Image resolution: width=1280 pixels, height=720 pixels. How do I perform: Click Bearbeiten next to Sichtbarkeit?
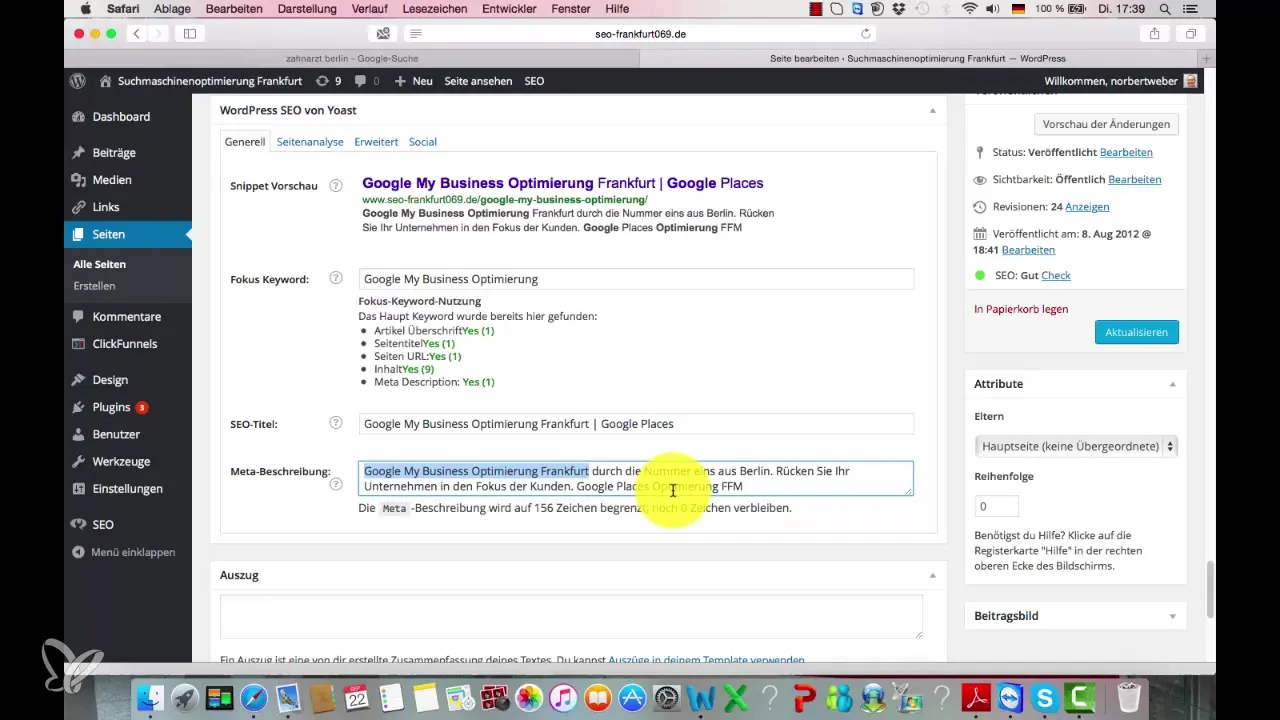click(x=1135, y=179)
